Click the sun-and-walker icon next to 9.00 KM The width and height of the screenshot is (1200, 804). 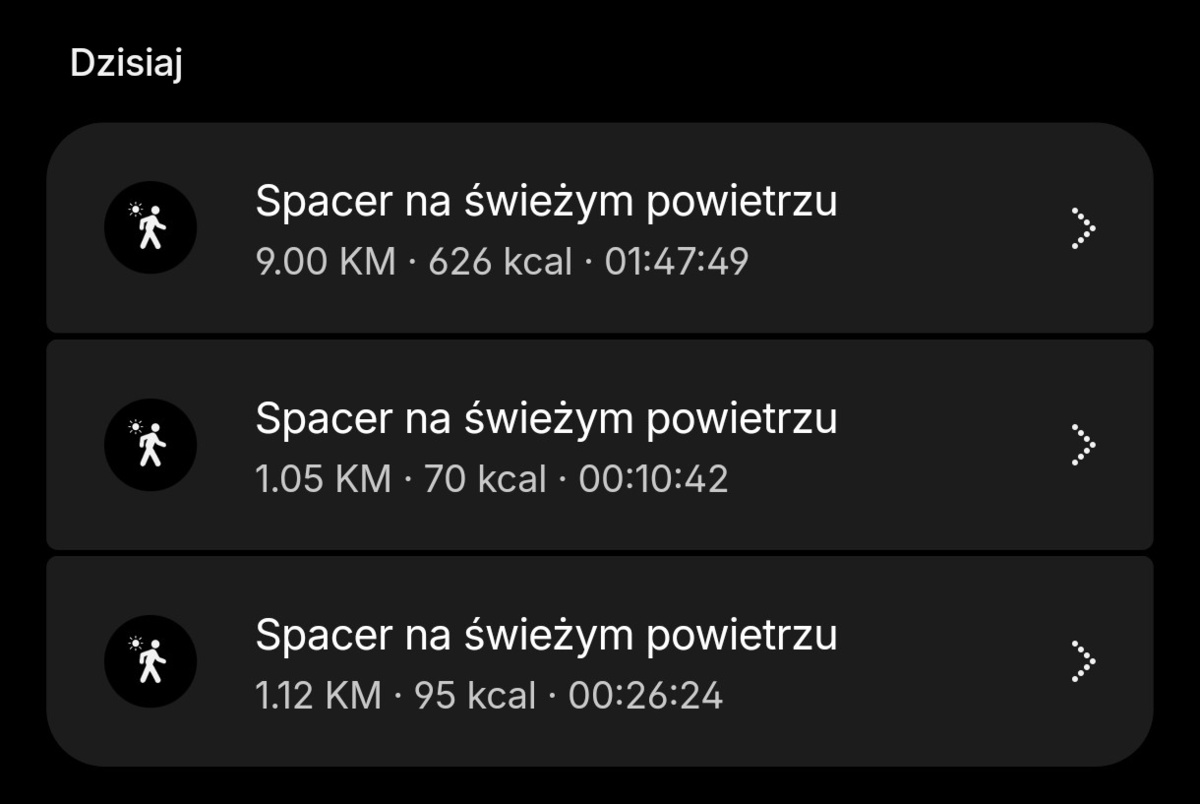coord(150,227)
